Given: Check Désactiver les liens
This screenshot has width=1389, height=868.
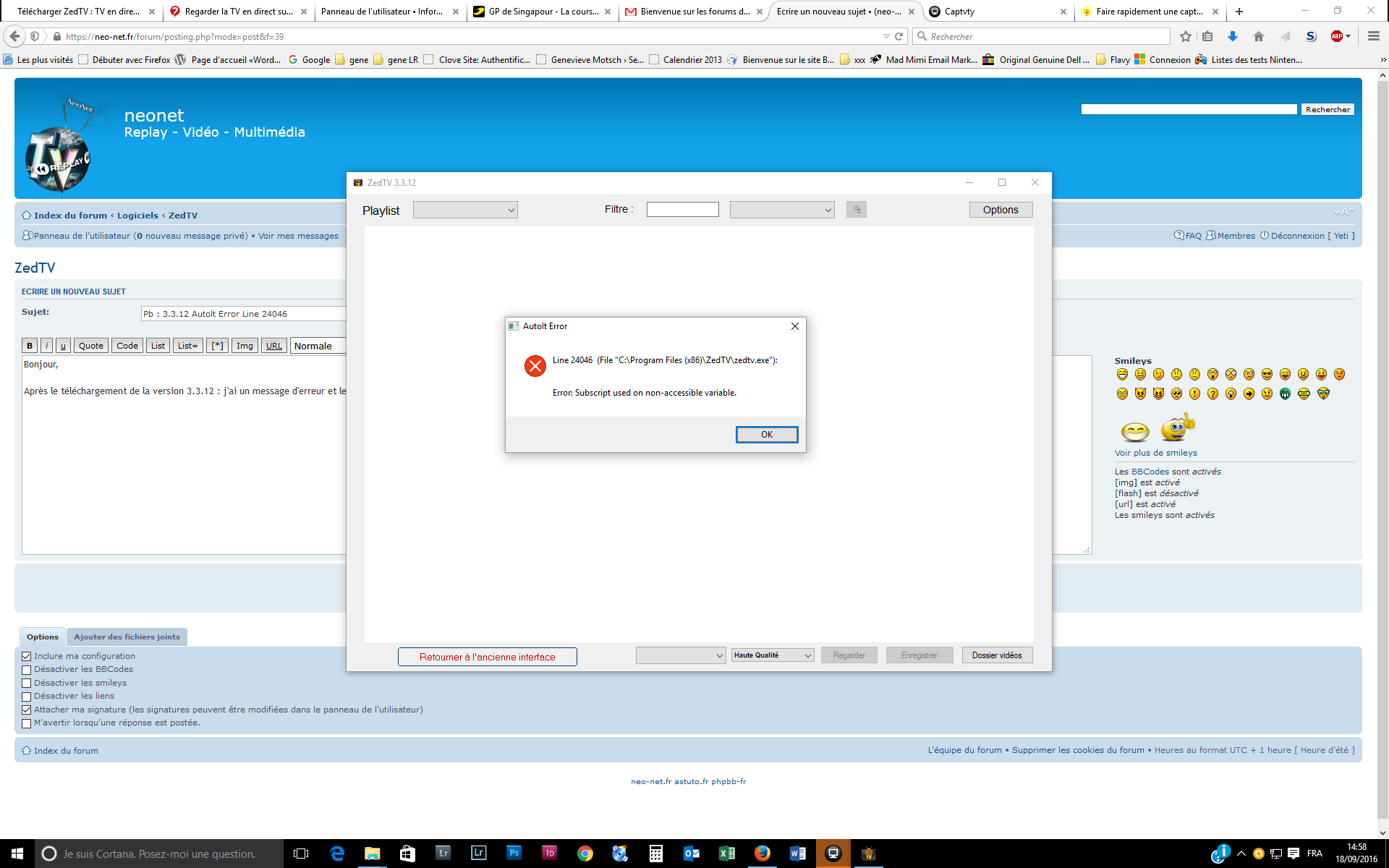Looking at the screenshot, I should [x=27, y=697].
